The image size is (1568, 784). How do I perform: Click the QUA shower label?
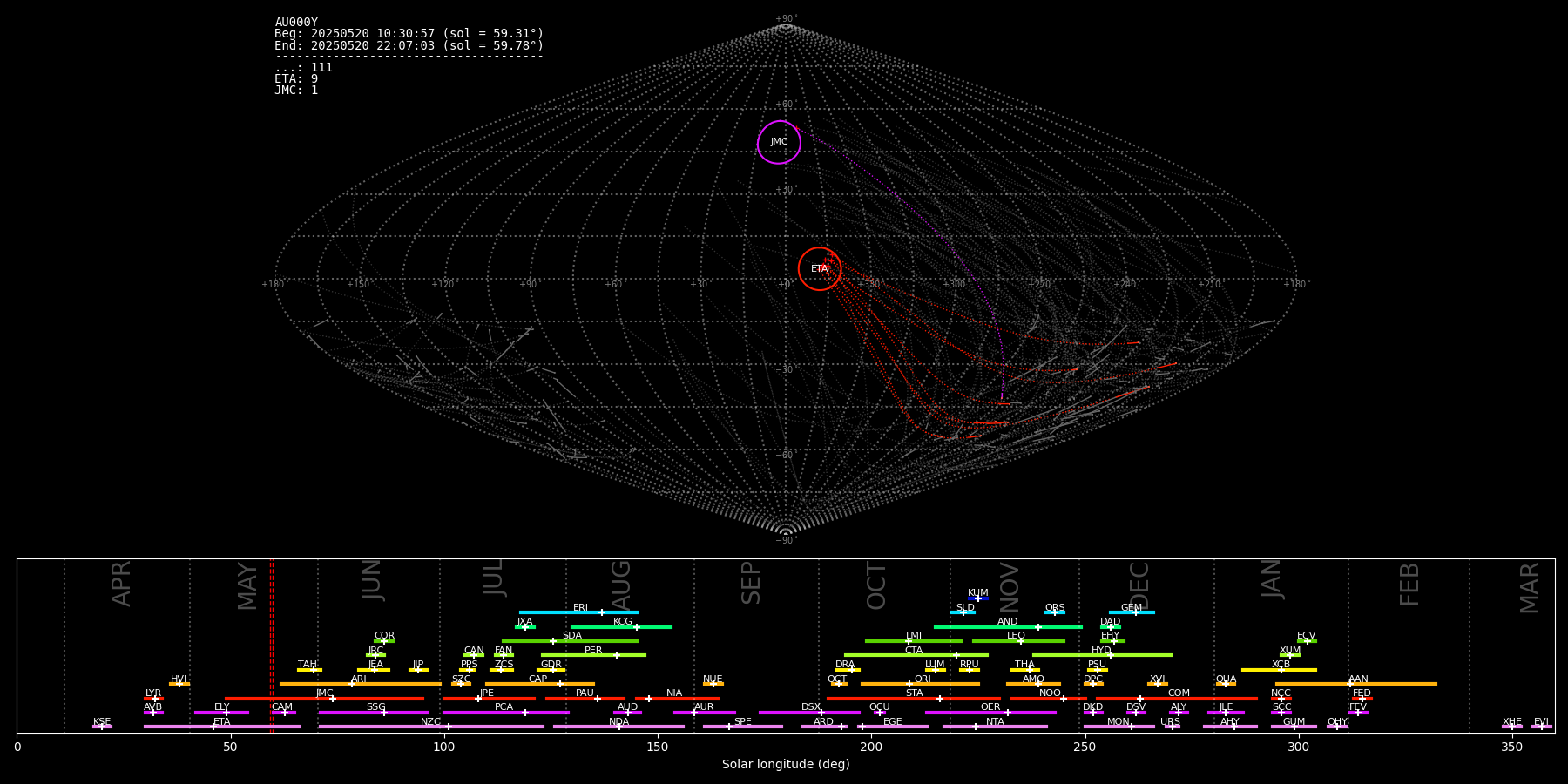click(1227, 679)
